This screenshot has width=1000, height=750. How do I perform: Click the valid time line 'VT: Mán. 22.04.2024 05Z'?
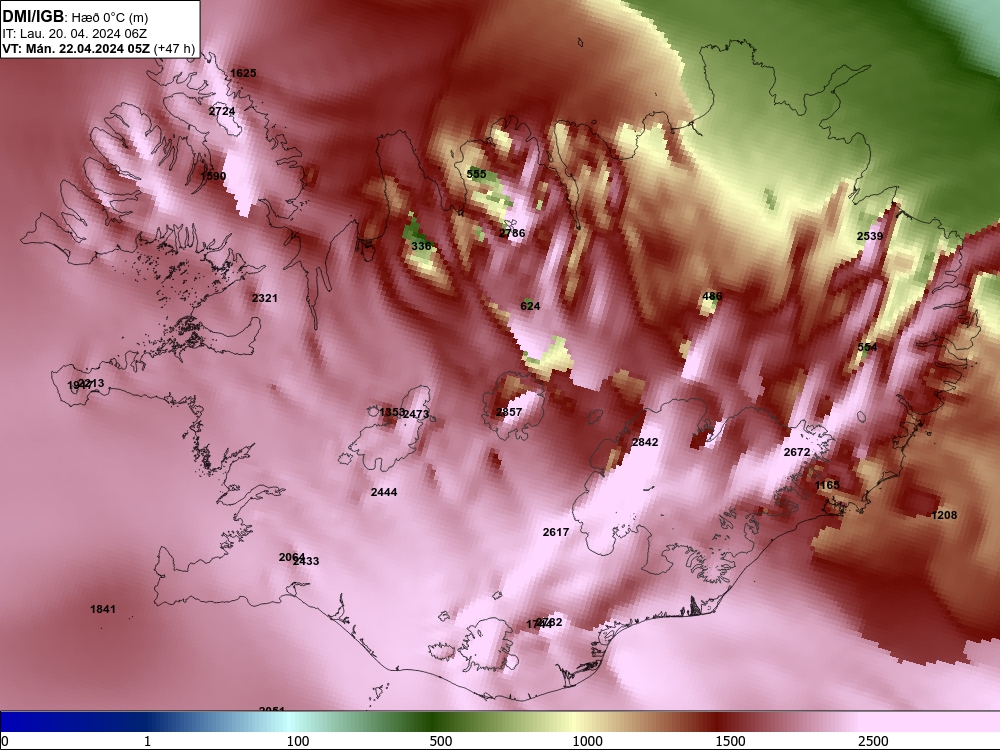coord(76,48)
